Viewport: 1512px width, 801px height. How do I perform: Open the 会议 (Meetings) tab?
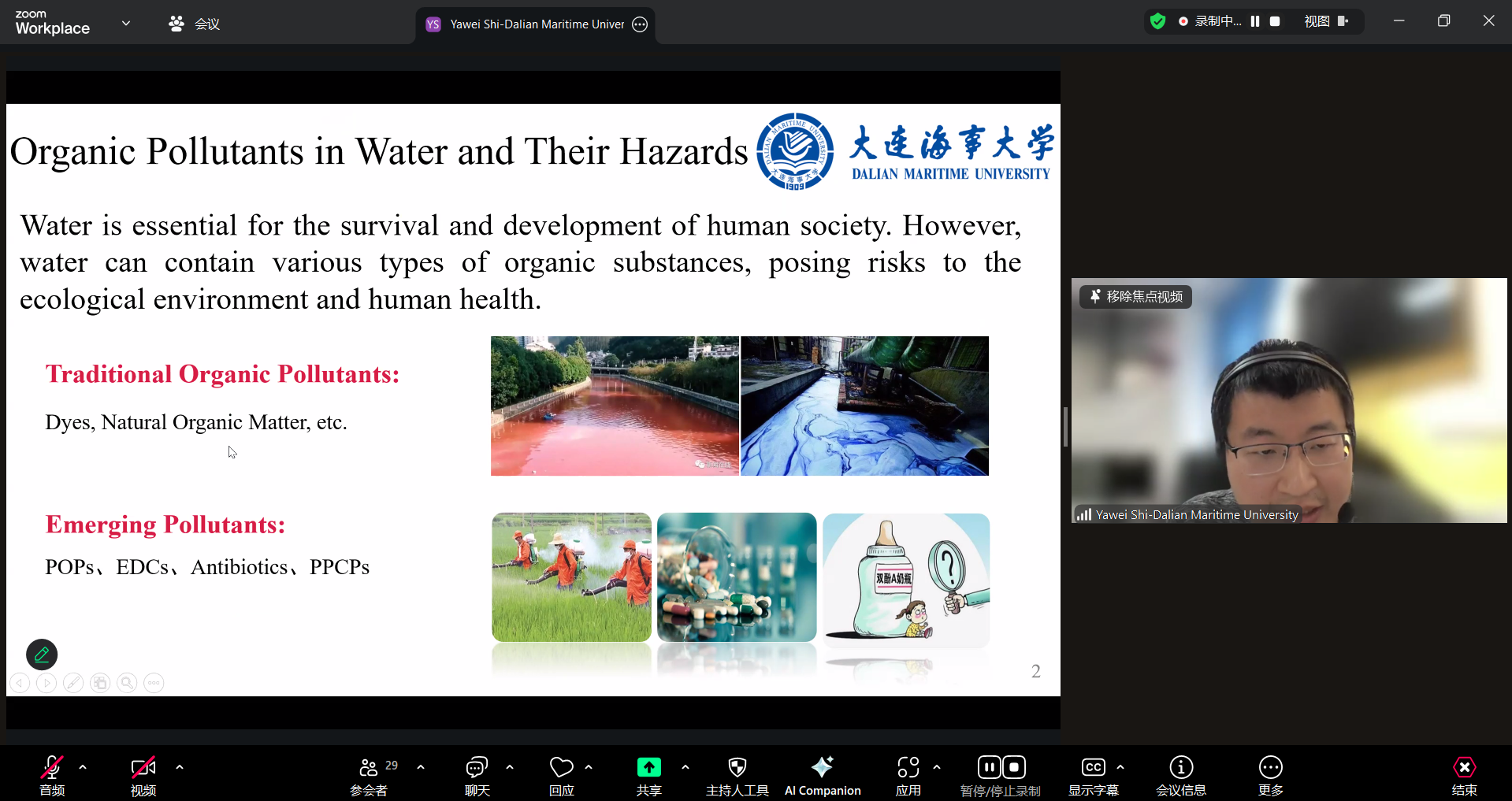[195, 24]
